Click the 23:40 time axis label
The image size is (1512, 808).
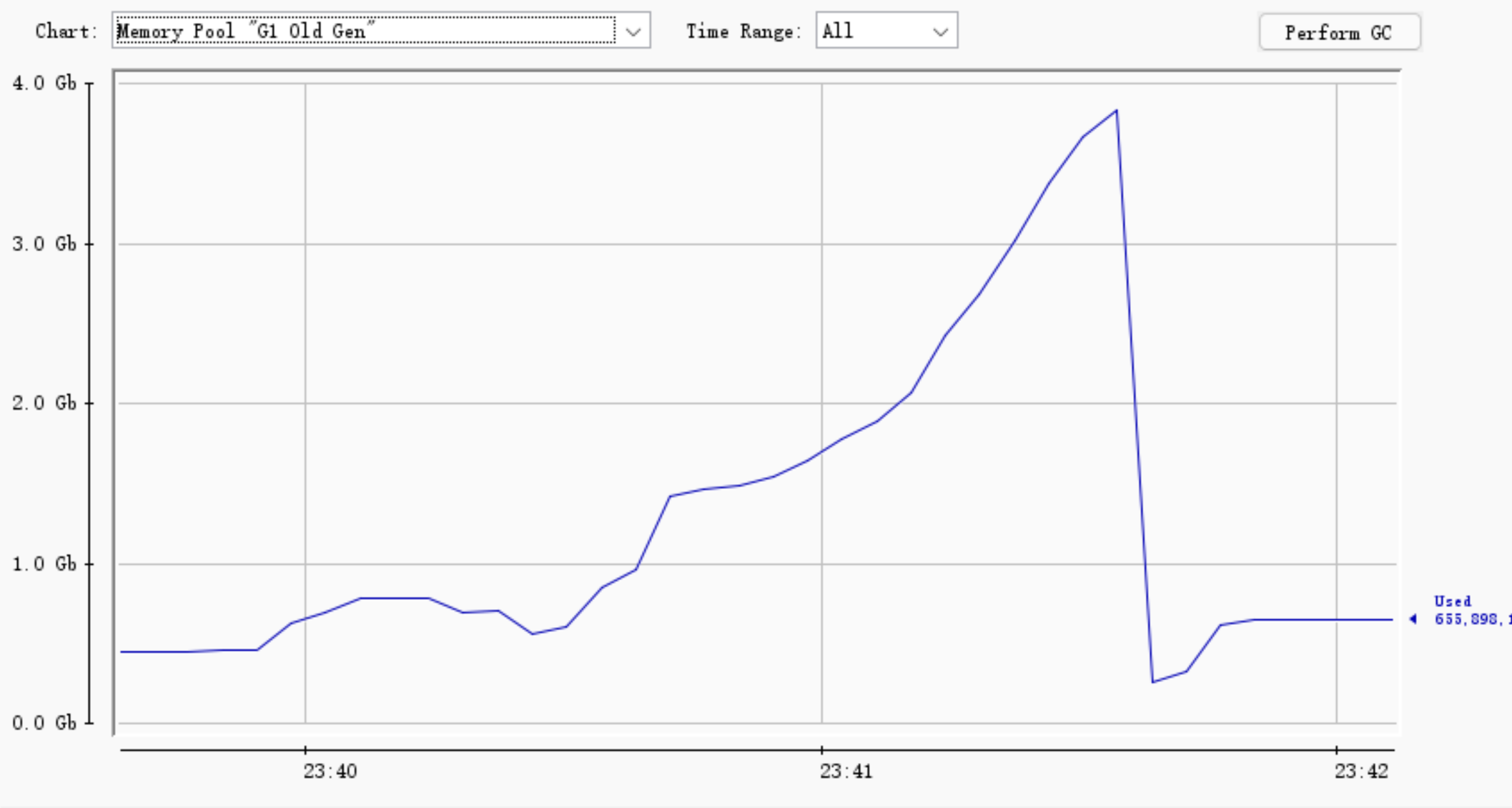tap(330, 772)
